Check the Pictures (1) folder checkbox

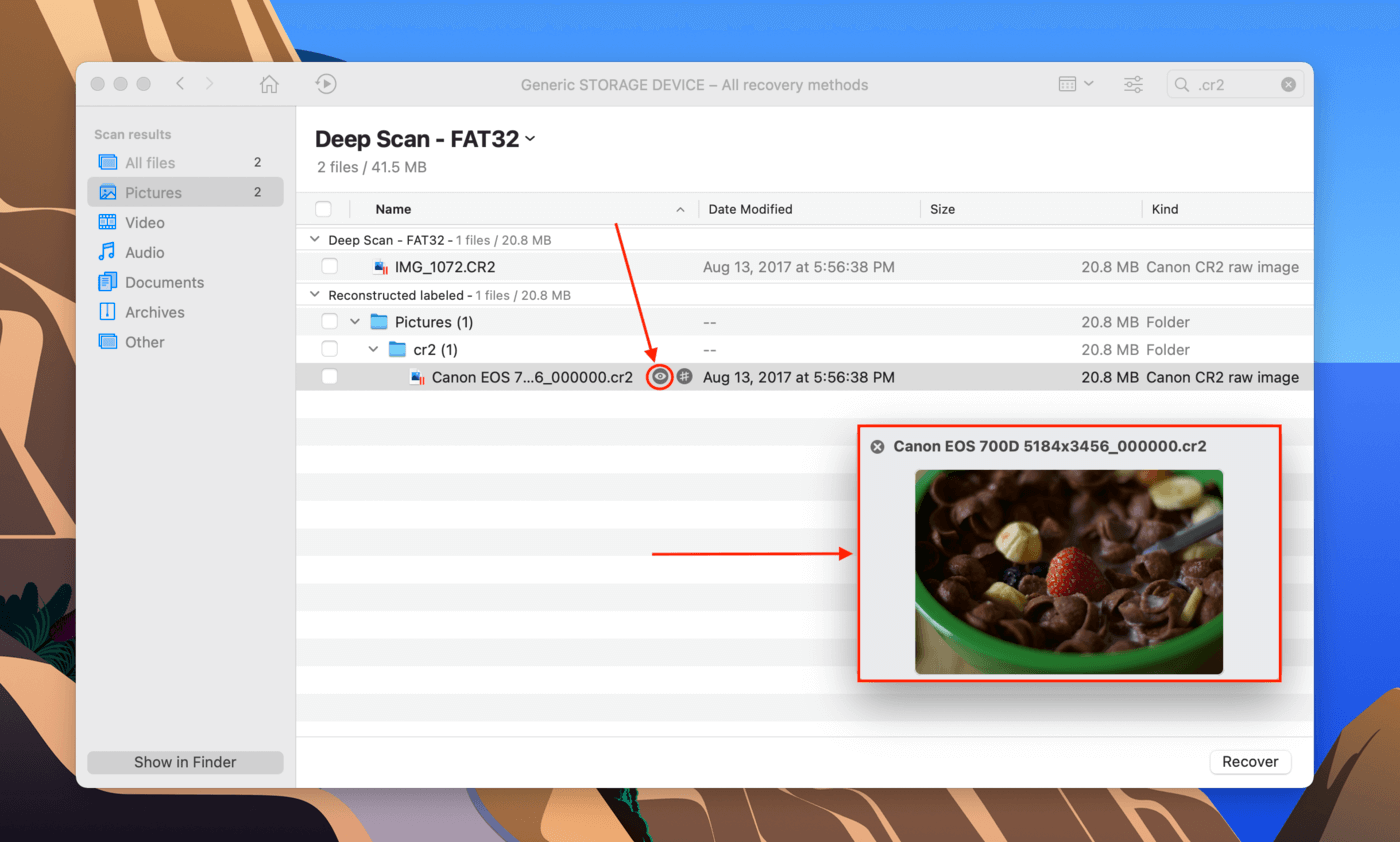330,322
